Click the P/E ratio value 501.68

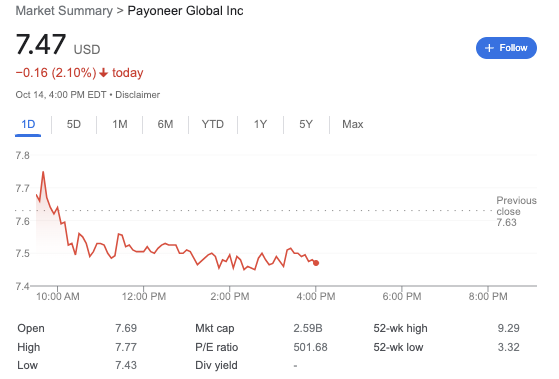310,347
